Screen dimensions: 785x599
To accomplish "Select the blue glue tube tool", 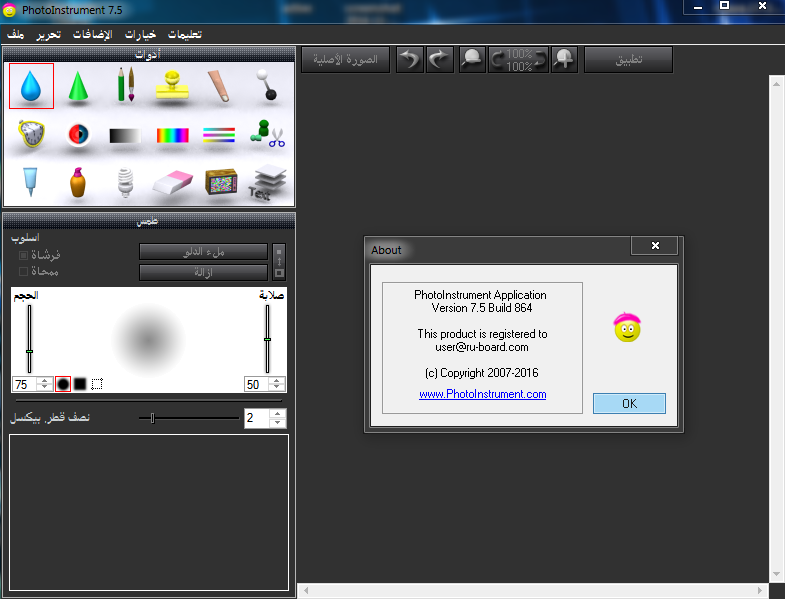I will [30, 182].
